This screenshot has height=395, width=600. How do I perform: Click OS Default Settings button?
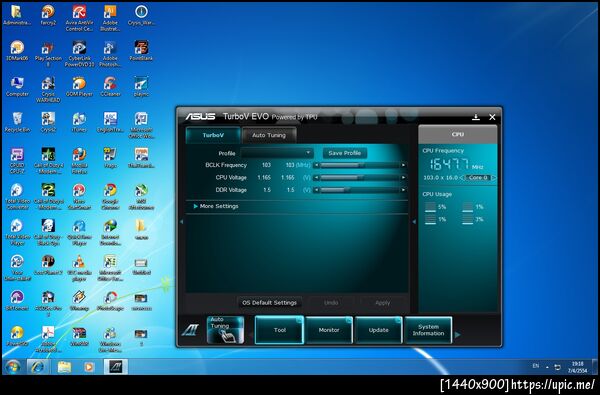[x=269, y=303]
